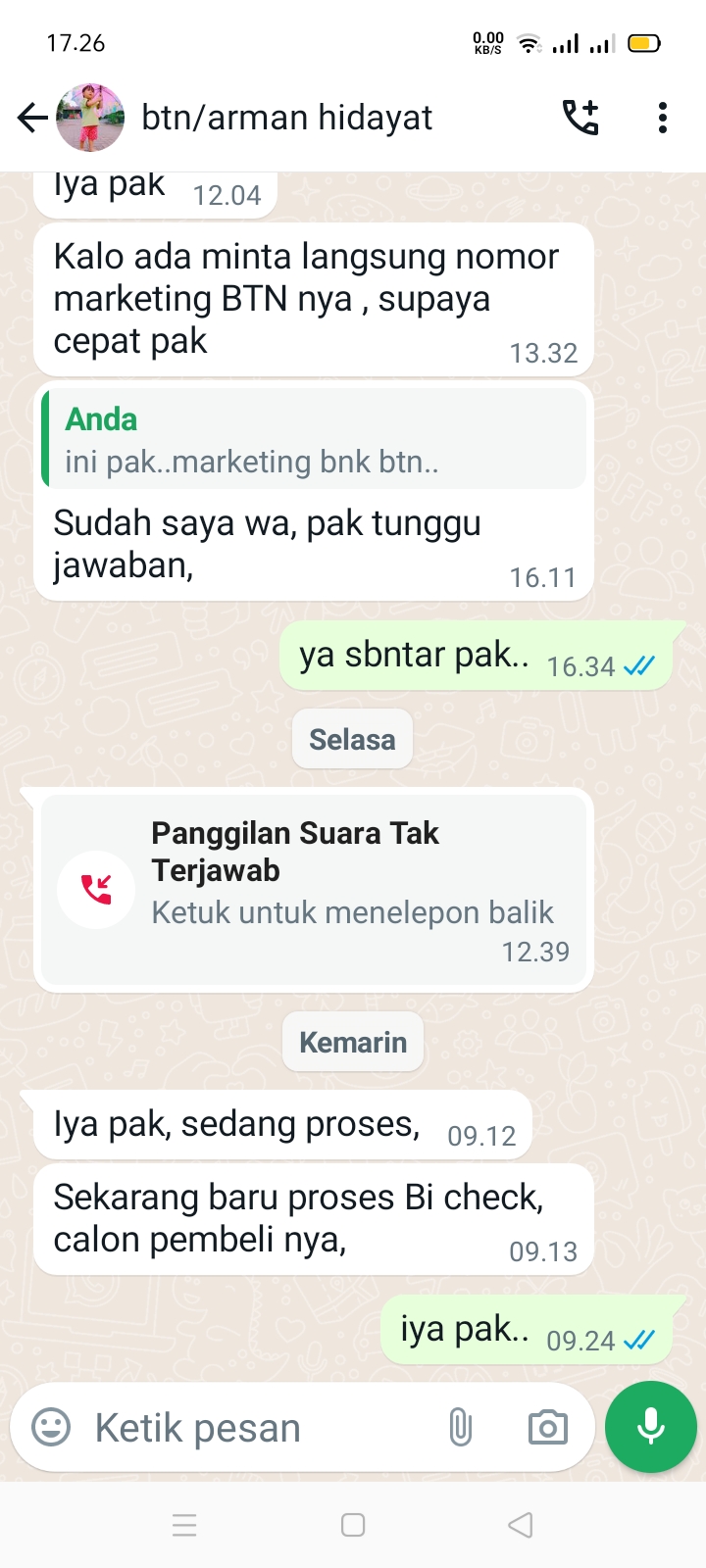706x1568 pixels.
Task: Tap the Kemarin date chip
Action: click(353, 1042)
